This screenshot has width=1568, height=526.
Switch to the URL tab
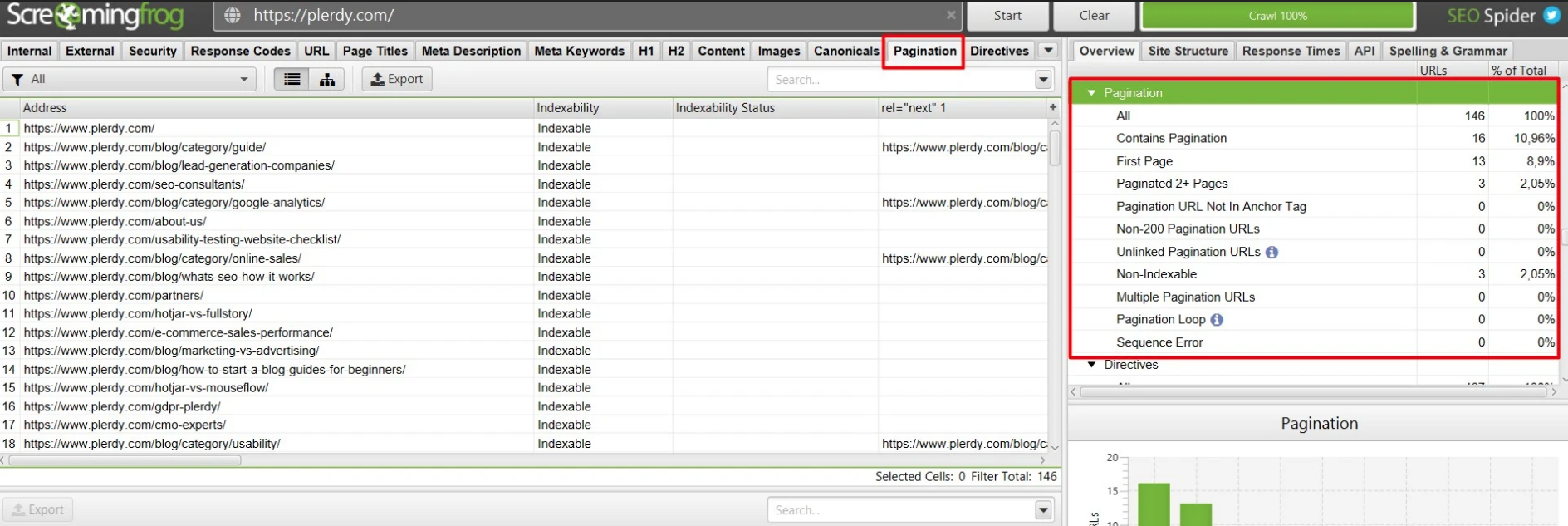[316, 51]
